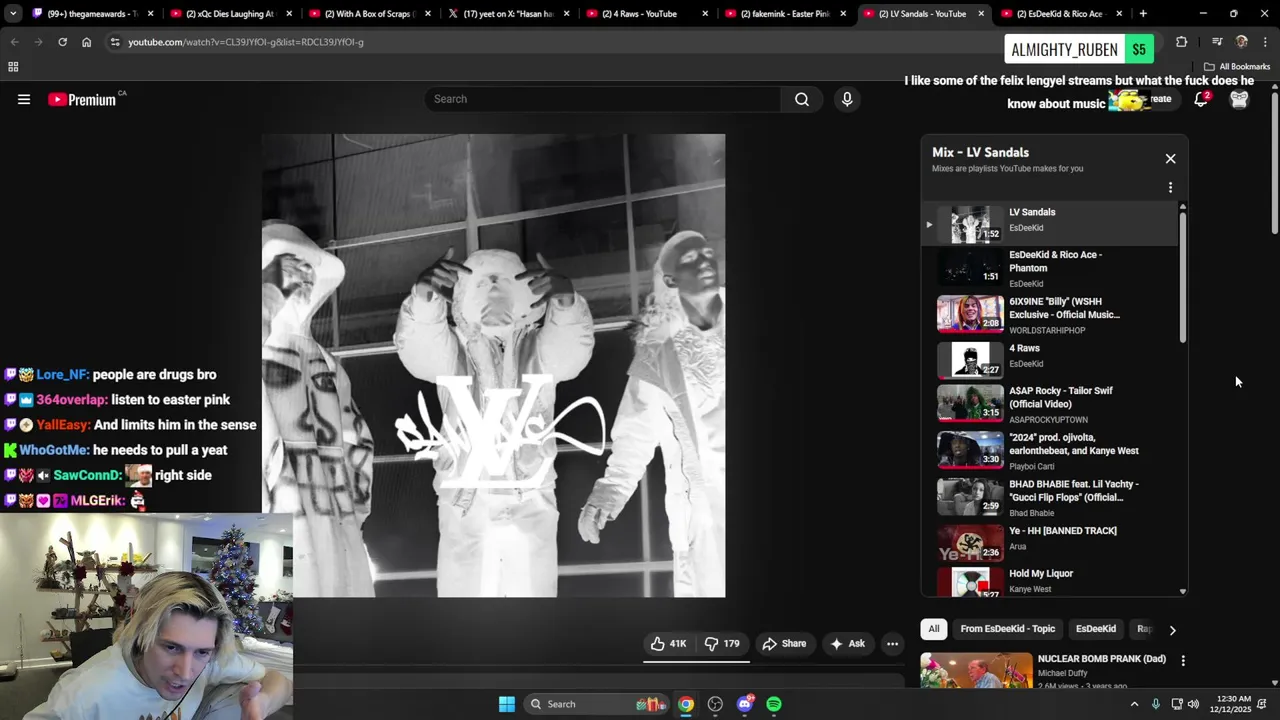Open browser home page button
The width and height of the screenshot is (1280, 720).
point(86,42)
